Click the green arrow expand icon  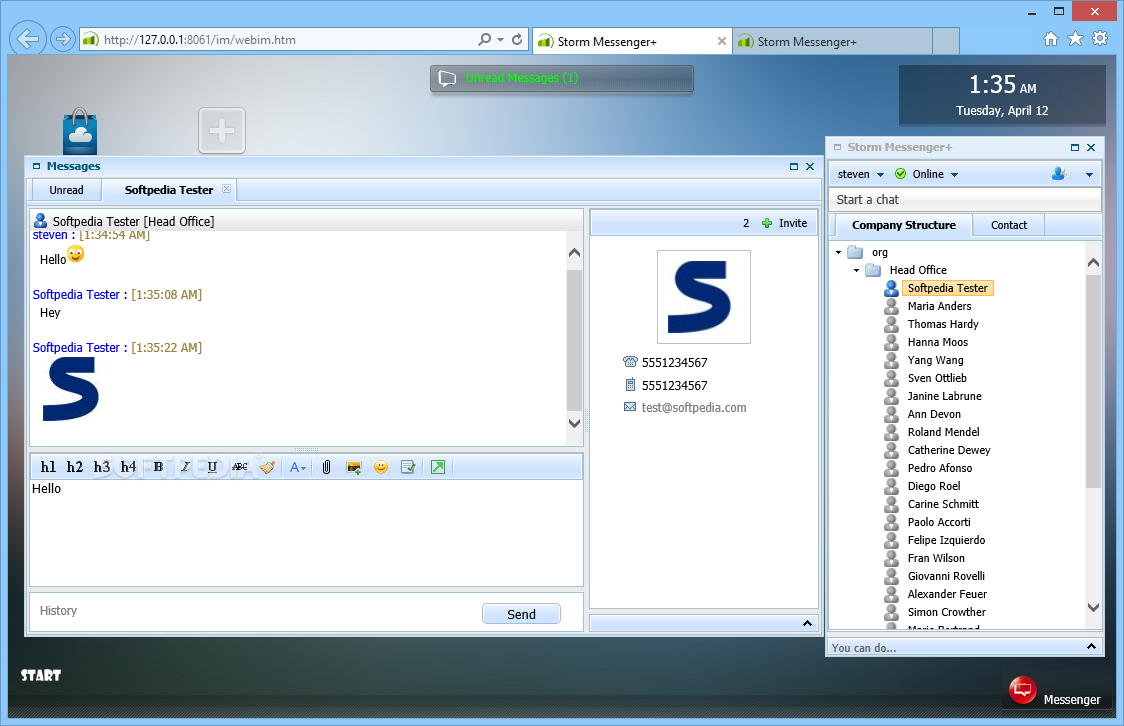tap(438, 467)
